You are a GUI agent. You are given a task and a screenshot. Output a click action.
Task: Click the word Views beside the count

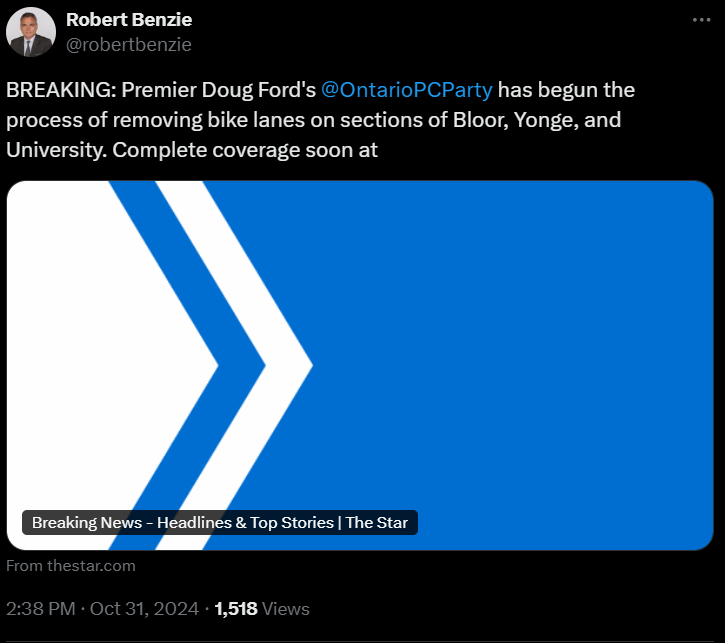click(x=287, y=608)
